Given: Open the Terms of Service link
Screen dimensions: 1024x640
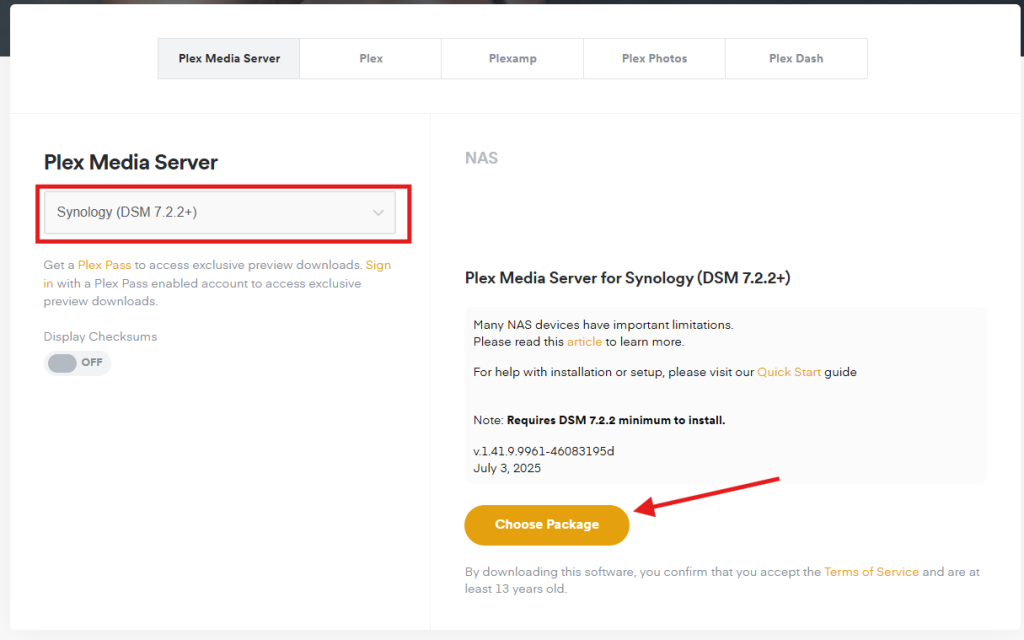Looking at the screenshot, I should (x=871, y=572).
